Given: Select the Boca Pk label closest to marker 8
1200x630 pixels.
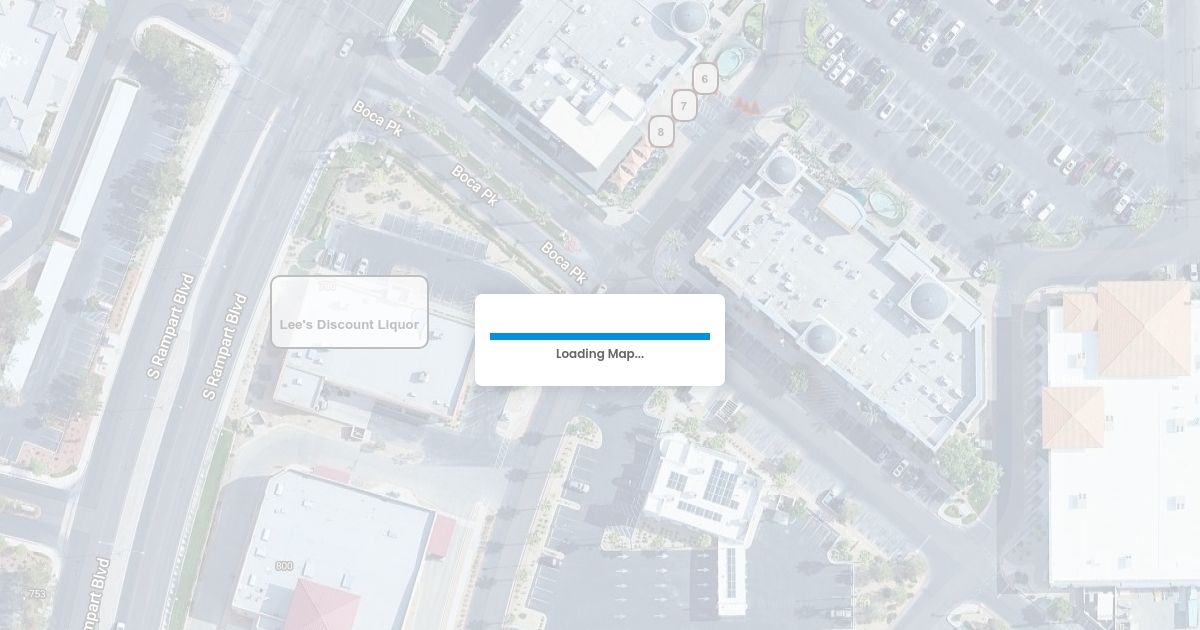Looking at the screenshot, I should 475,185.
